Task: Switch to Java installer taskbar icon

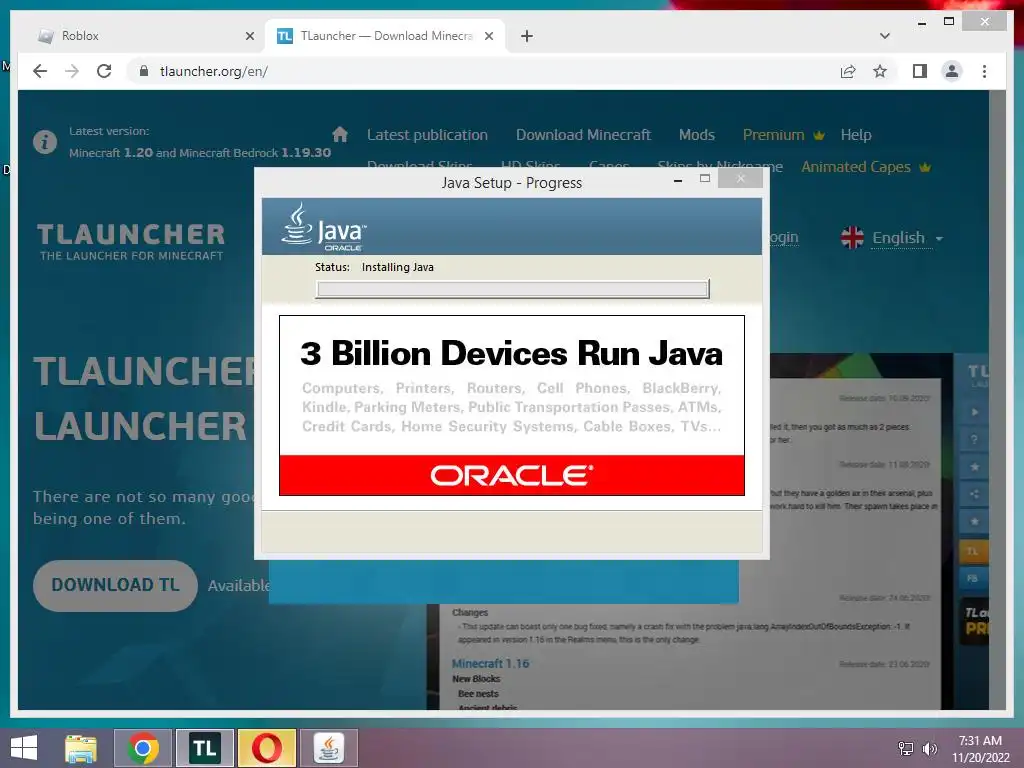Action: (329, 748)
